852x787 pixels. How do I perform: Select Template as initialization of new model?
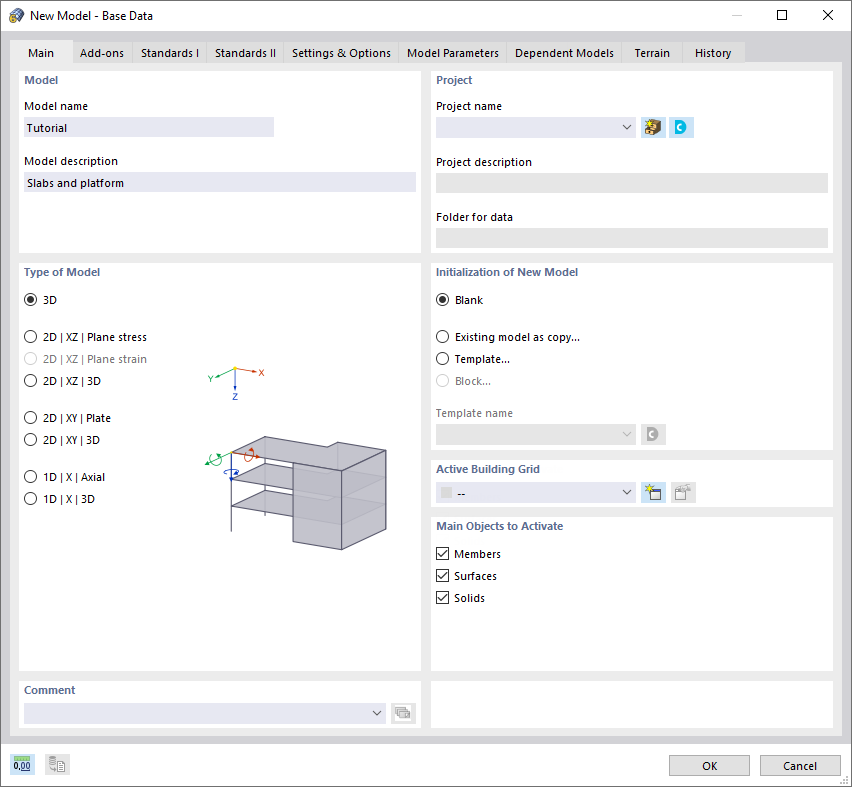click(x=442, y=358)
